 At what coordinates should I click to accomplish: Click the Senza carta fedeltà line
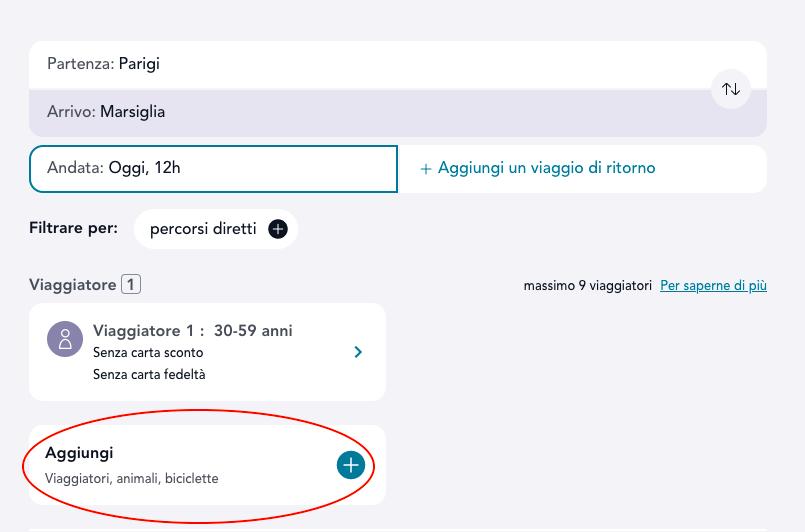coord(149,375)
